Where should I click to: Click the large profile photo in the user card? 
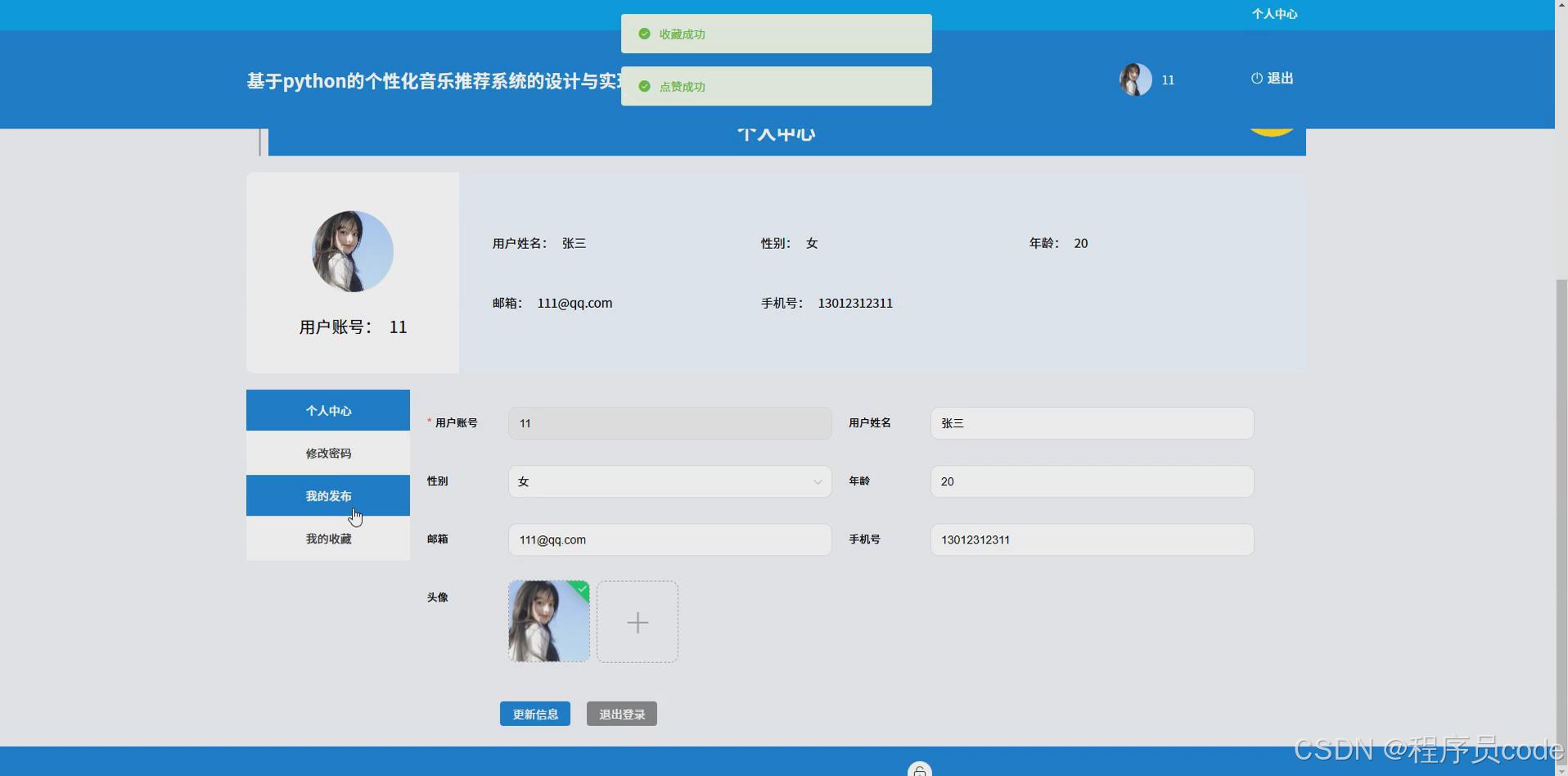[x=352, y=251]
